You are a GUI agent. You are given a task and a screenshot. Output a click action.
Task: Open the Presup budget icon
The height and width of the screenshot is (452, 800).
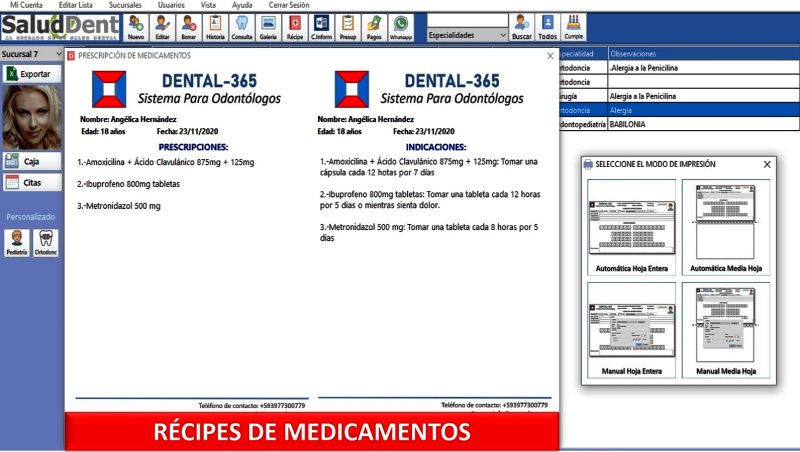(348, 28)
